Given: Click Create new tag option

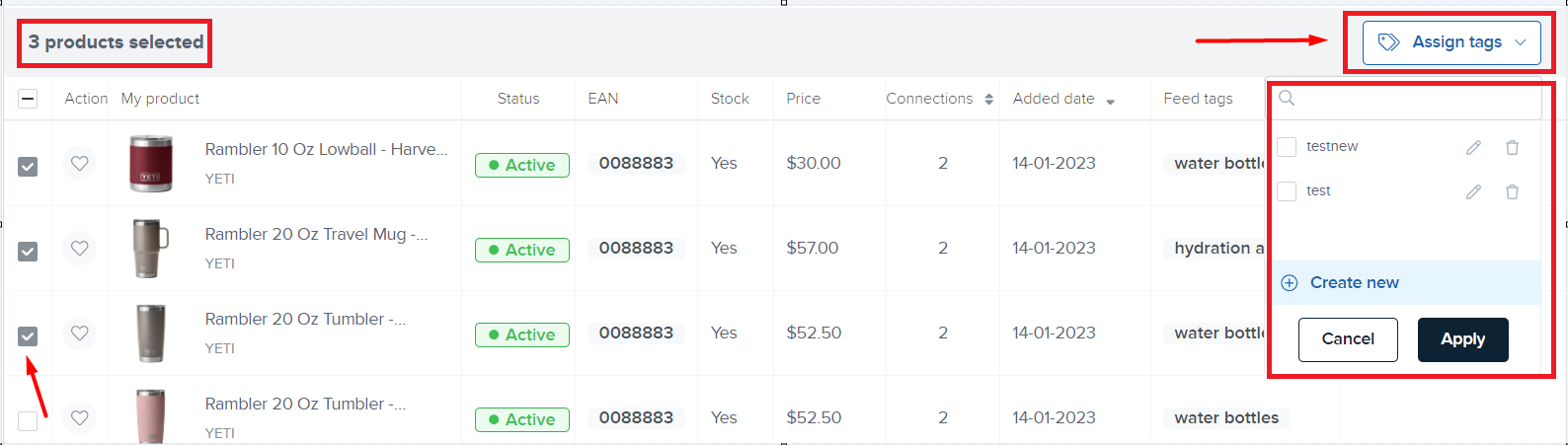Looking at the screenshot, I should [x=1354, y=283].
